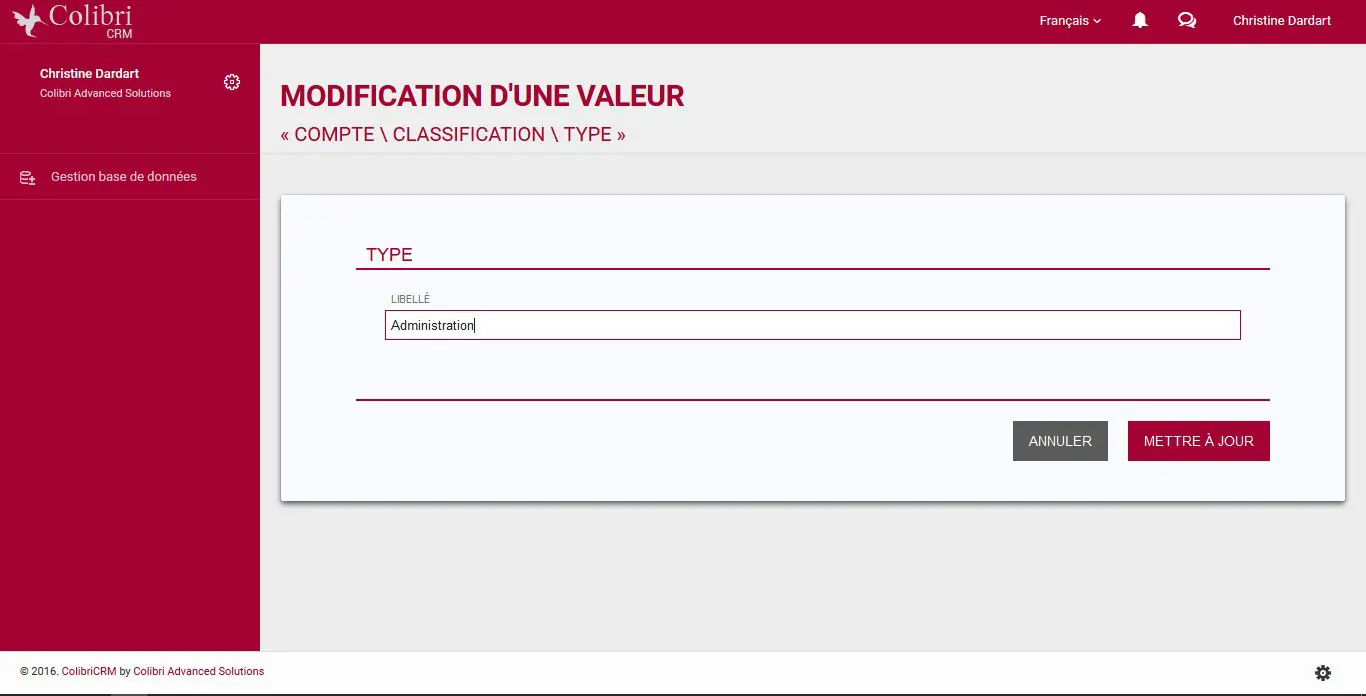The height and width of the screenshot is (696, 1366).
Task: Focus the Libellé input containing Administration
Action: click(x=813, y=325)
